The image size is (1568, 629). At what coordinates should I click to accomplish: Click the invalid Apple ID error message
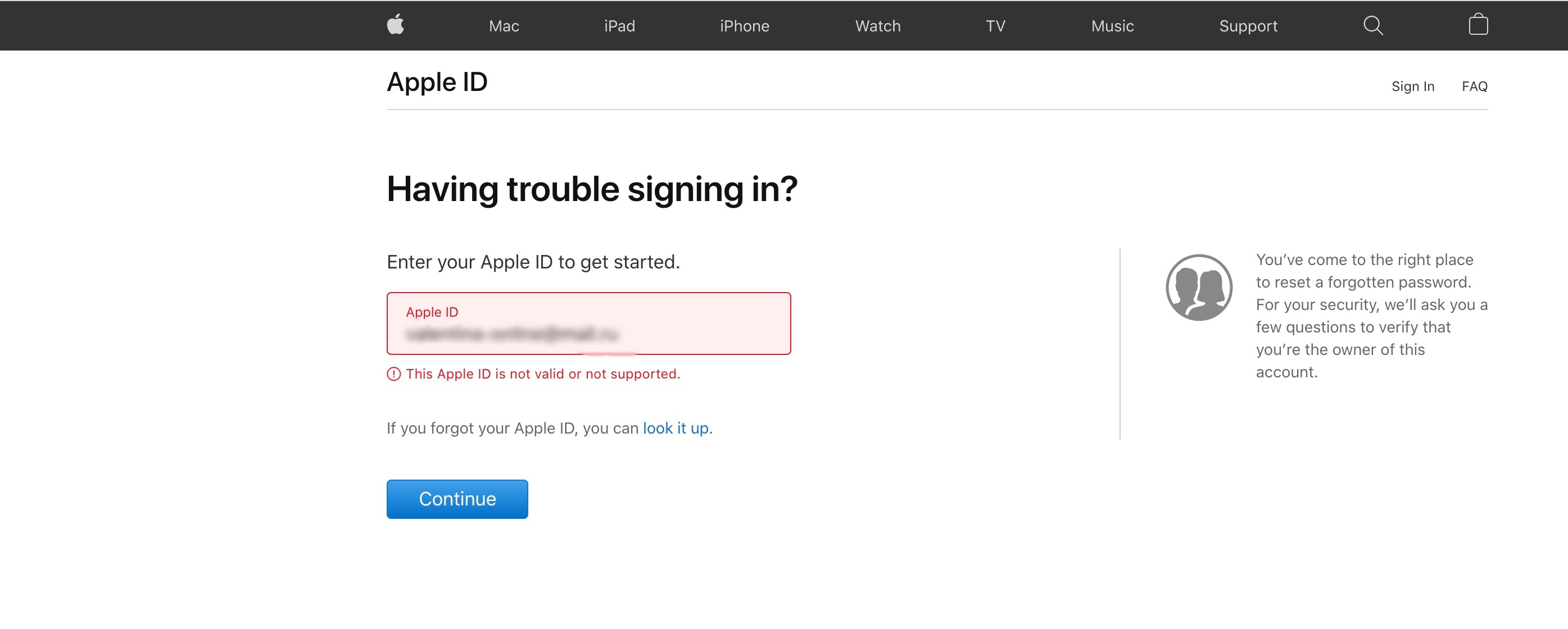tap(543, 373)
